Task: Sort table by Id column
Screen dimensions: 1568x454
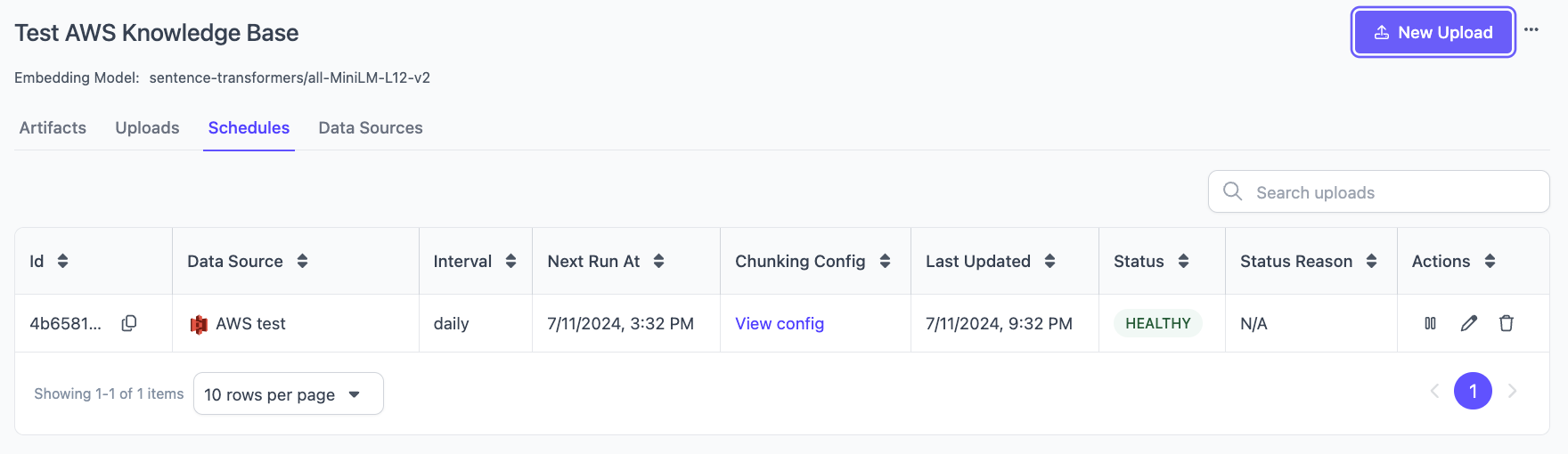Action: [x=63, y=261]
